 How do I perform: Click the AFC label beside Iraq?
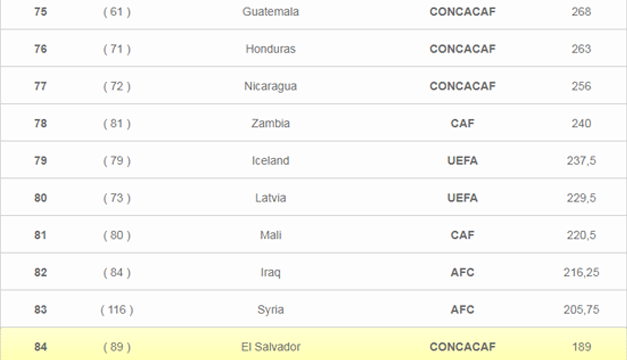tap(462, 272)
